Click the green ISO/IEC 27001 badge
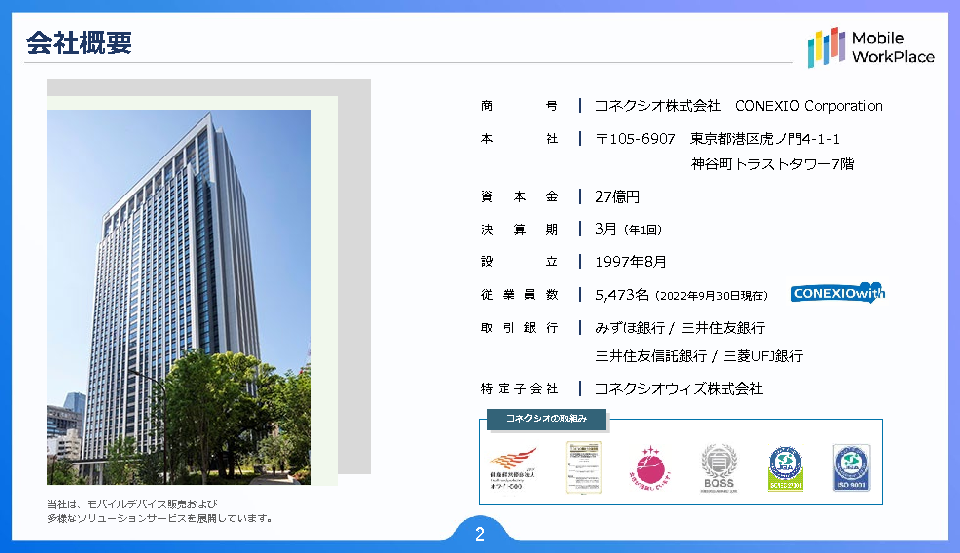The image size is (960, 553). (x=785, y=467)
